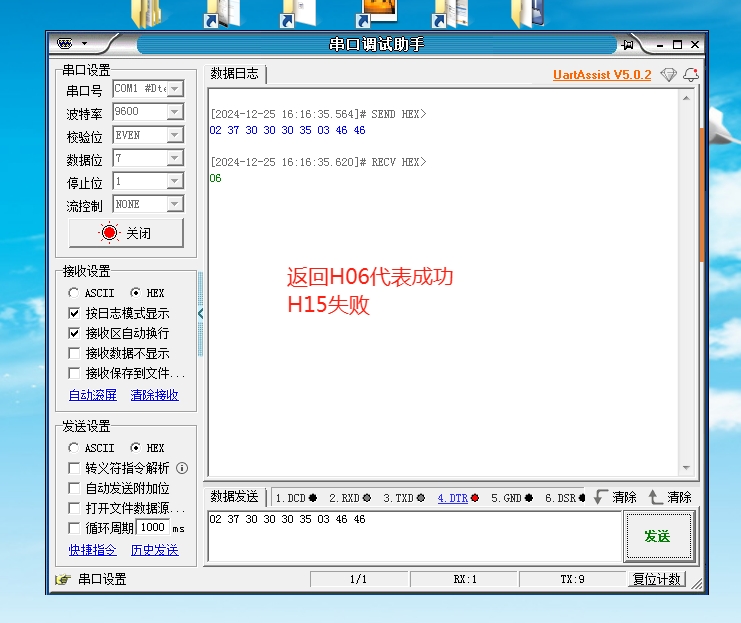Expand the 校验位 EVEN dropdown
741x623 pixels.
click(175, 135)
